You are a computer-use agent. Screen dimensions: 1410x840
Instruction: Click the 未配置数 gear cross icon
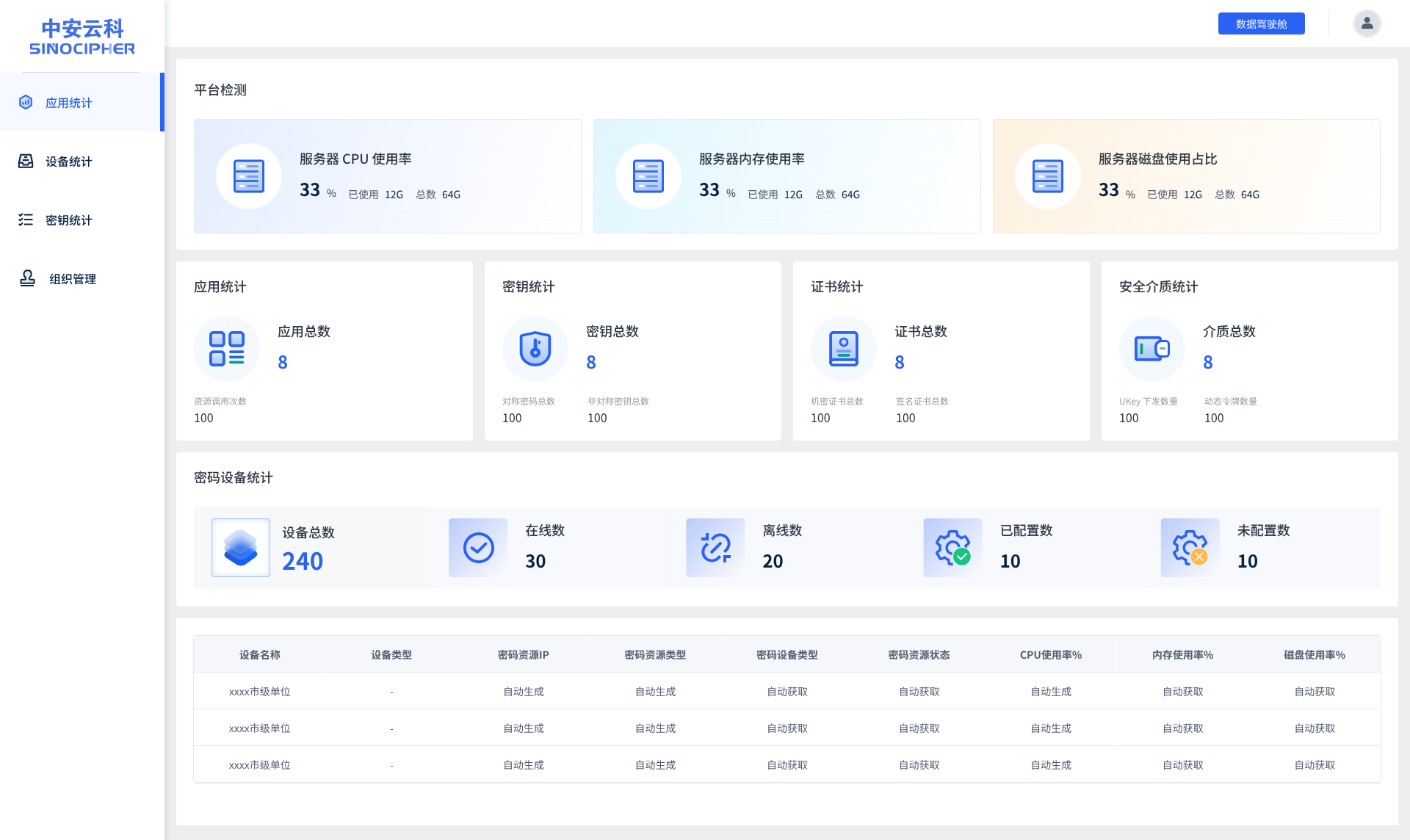click(x=1190, y=548)
